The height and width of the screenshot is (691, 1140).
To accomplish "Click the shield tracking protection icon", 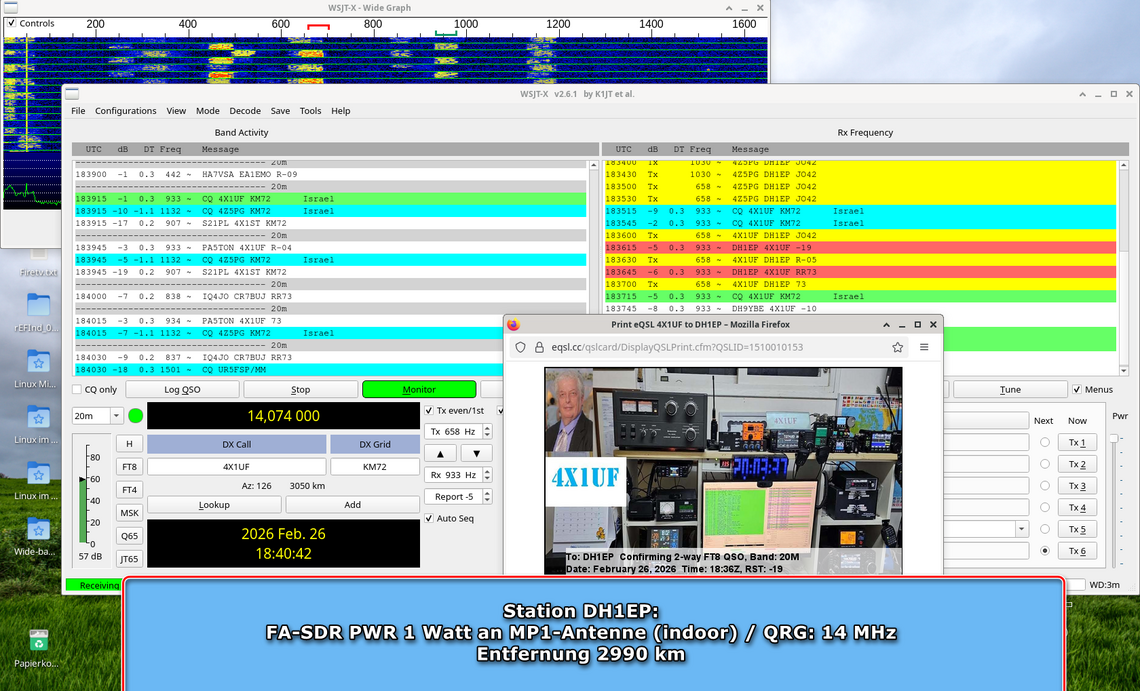I will pos(520,347).
